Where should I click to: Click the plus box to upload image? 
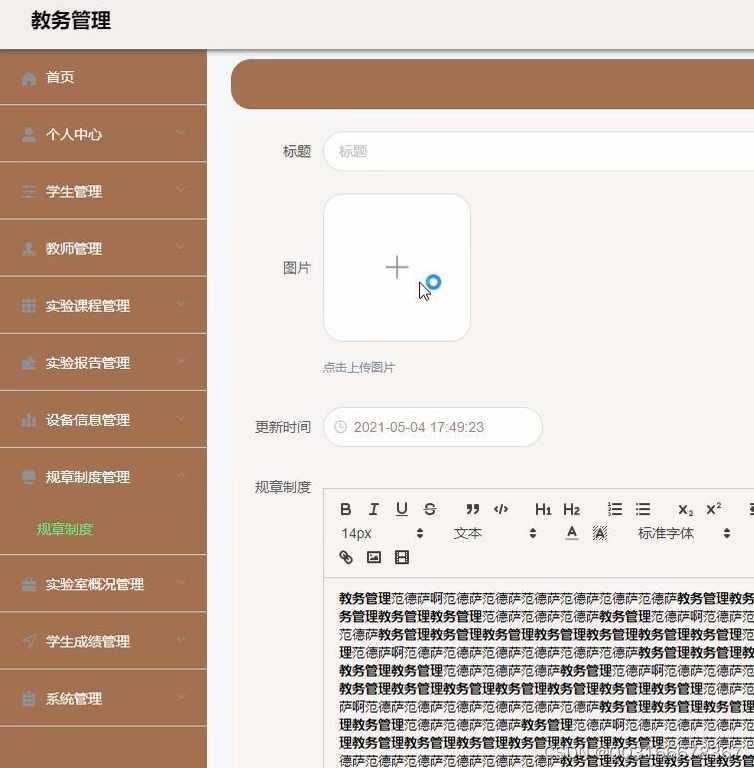(x=397, y=267)
